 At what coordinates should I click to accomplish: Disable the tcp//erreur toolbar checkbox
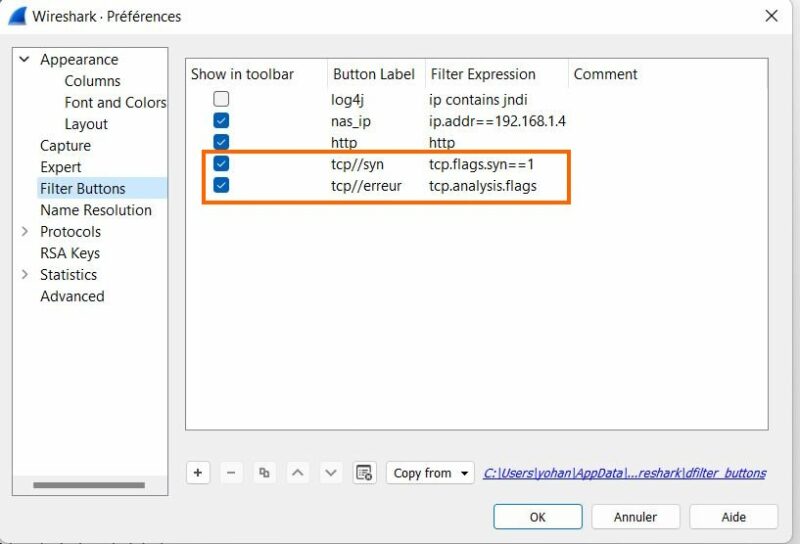[221, 185]
